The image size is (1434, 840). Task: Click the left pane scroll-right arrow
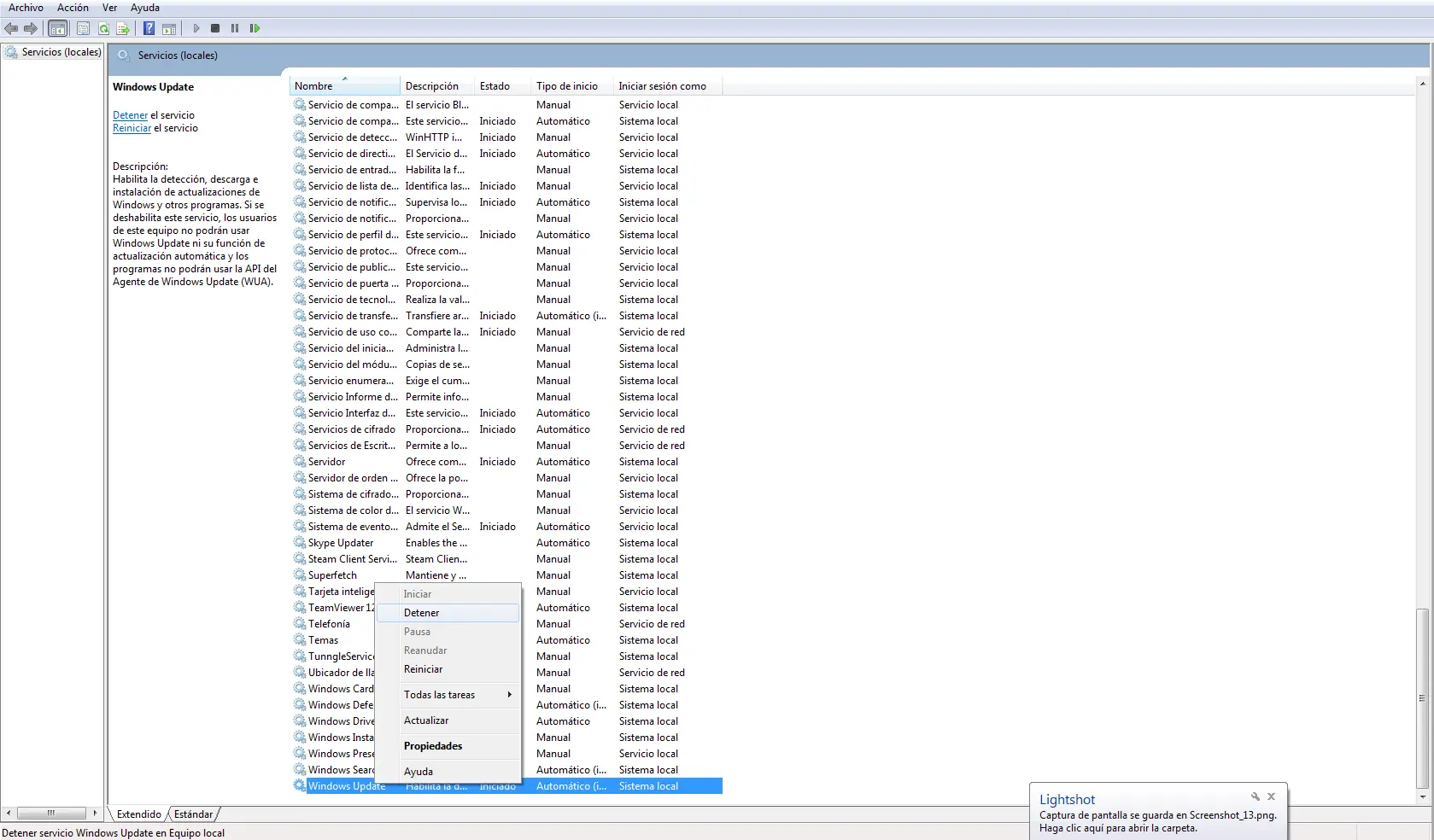[x=95, y=813]
